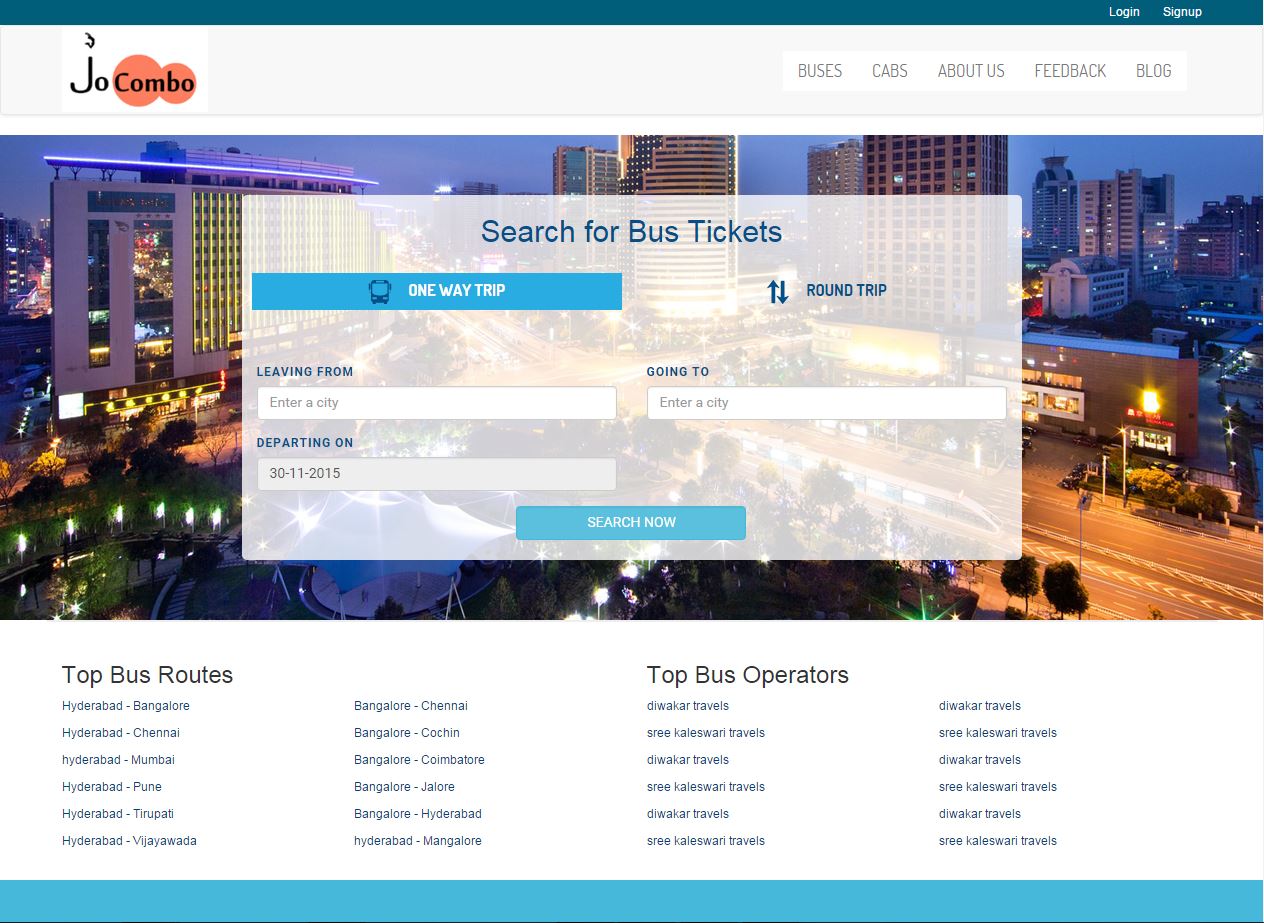
Task: Click the Search for Bus Tickets title
Action: [x=631, y=232]
